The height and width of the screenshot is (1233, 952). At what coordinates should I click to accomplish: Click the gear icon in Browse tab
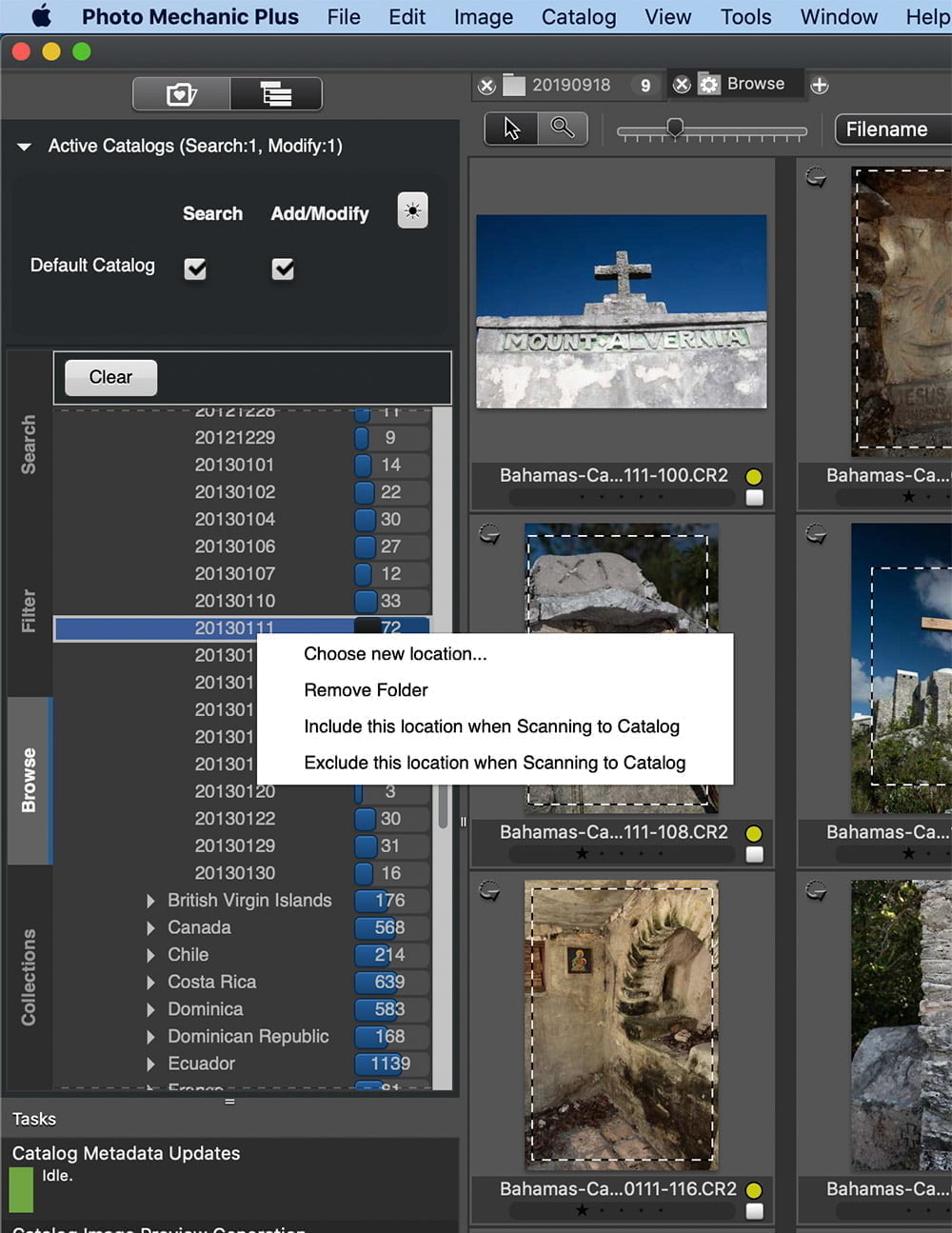click(x=709, y=85)
